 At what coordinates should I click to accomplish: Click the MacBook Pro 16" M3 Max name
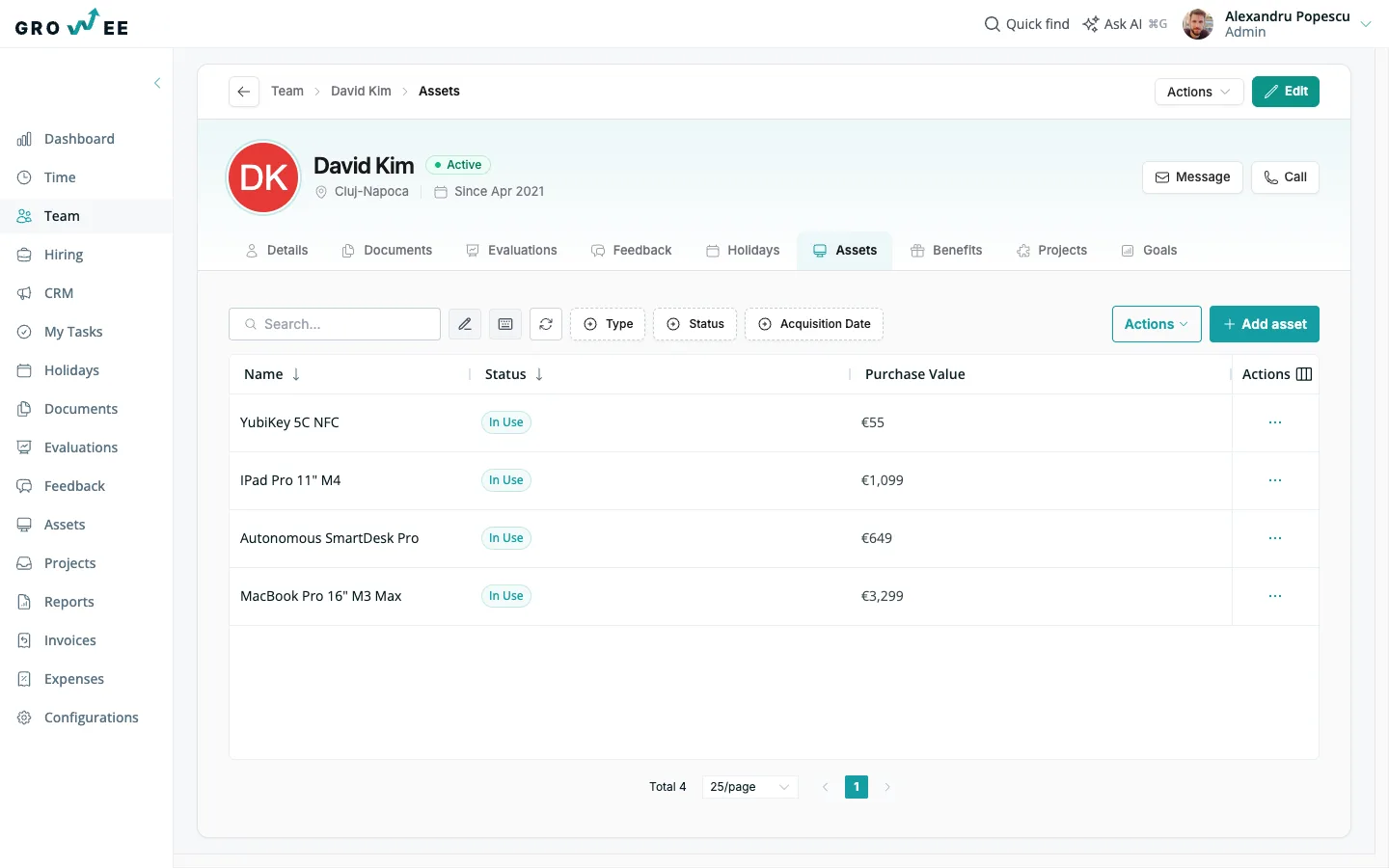pos(321,596)
